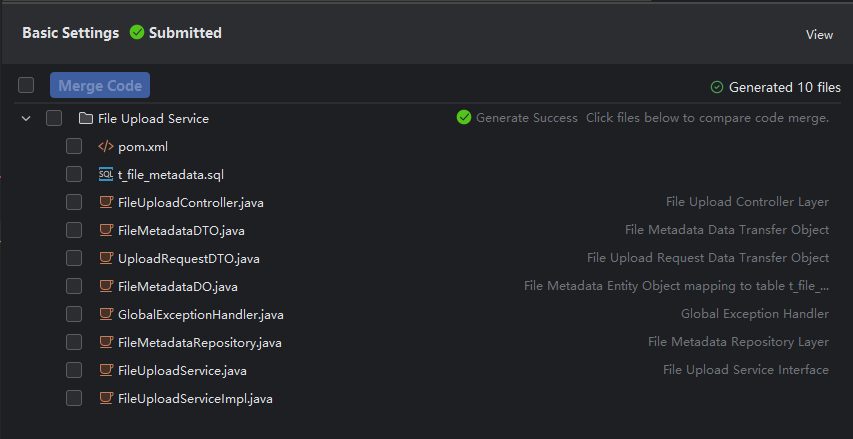Click the SQL icon for t_file_metadata.sql

106,174
